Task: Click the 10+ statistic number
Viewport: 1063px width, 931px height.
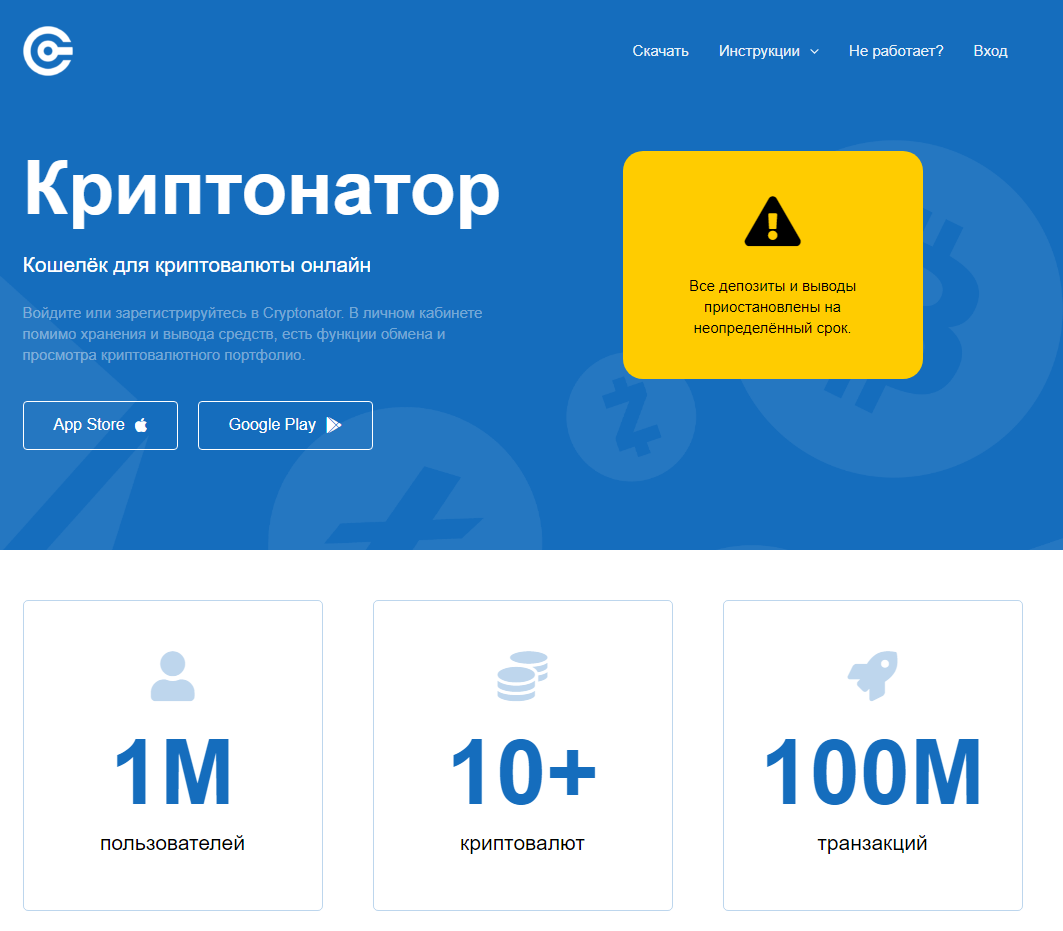Action: 523,772
